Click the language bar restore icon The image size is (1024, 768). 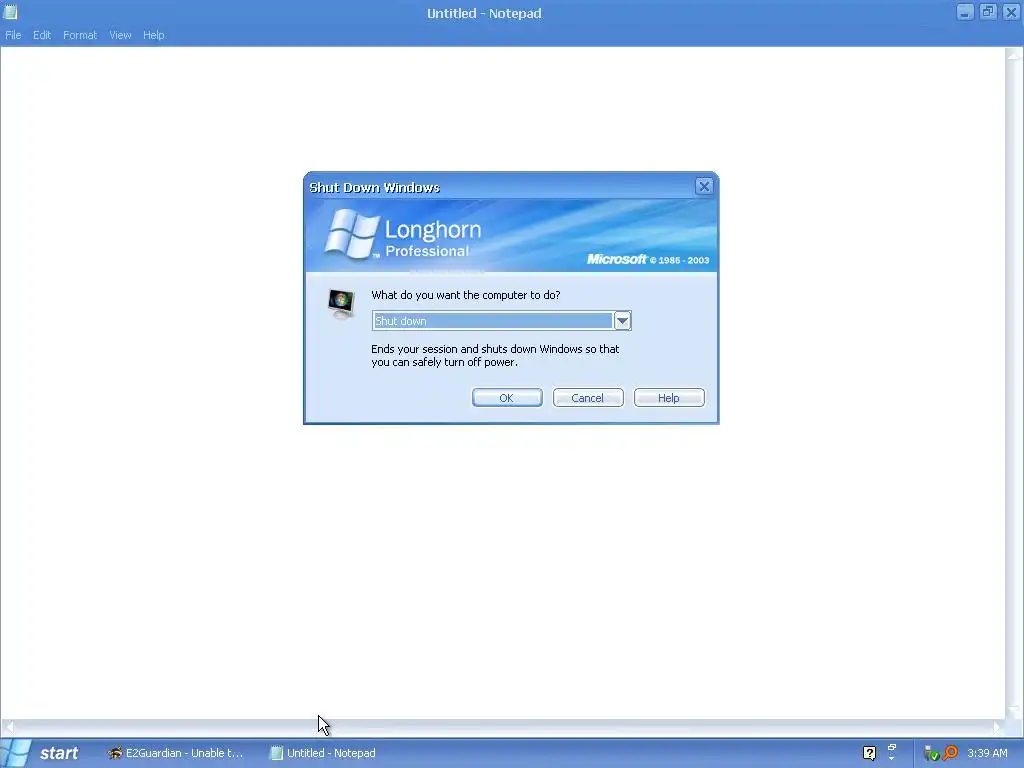892,748
